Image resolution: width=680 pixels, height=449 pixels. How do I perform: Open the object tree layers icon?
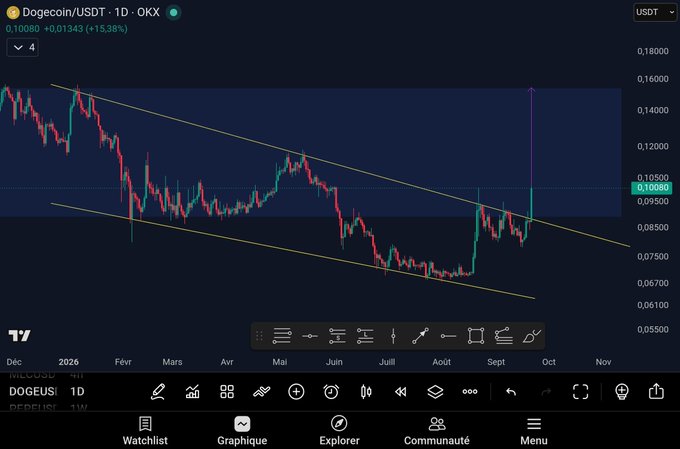pos(435,392)
